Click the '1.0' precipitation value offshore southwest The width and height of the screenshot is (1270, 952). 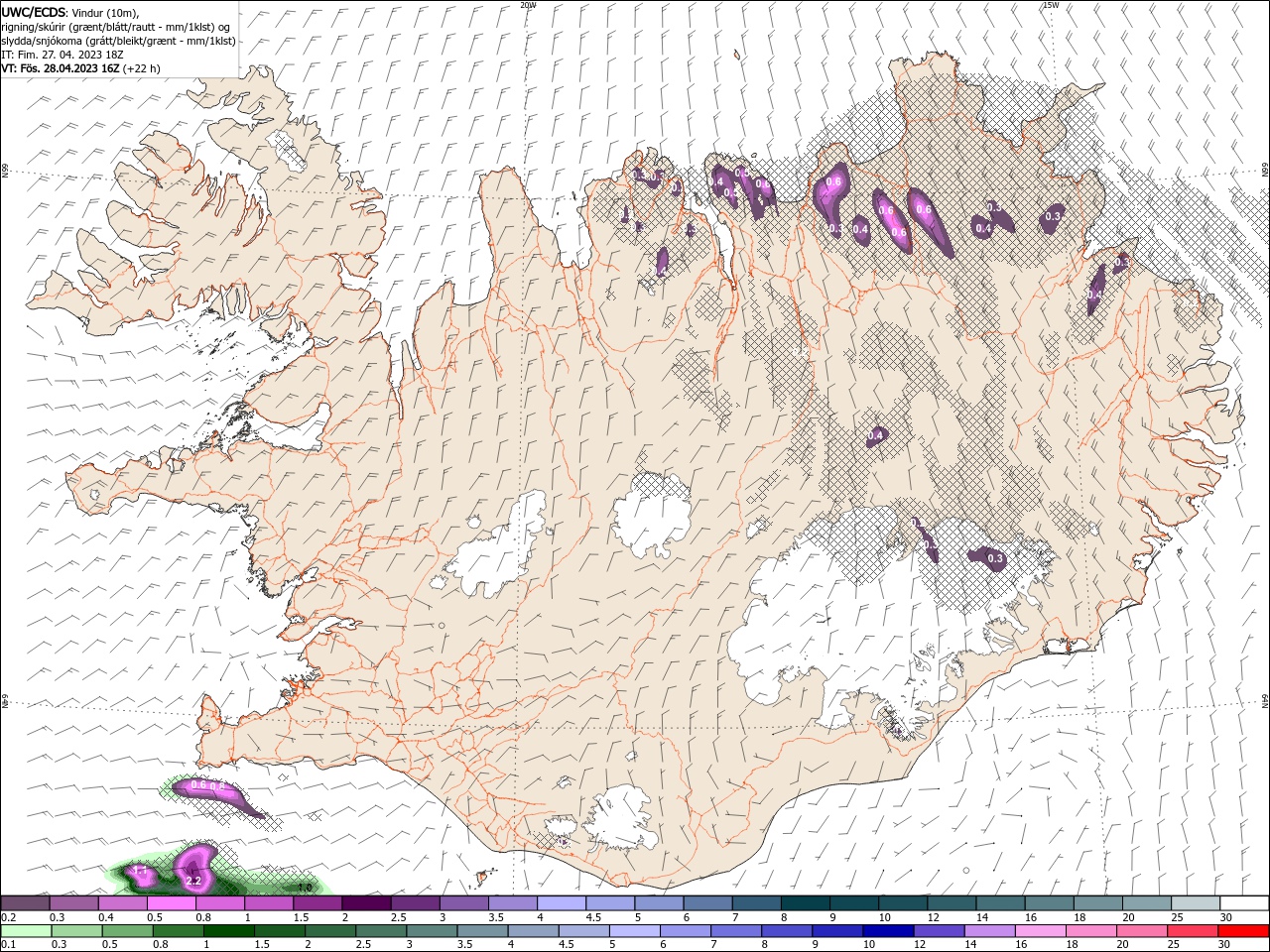306,887
